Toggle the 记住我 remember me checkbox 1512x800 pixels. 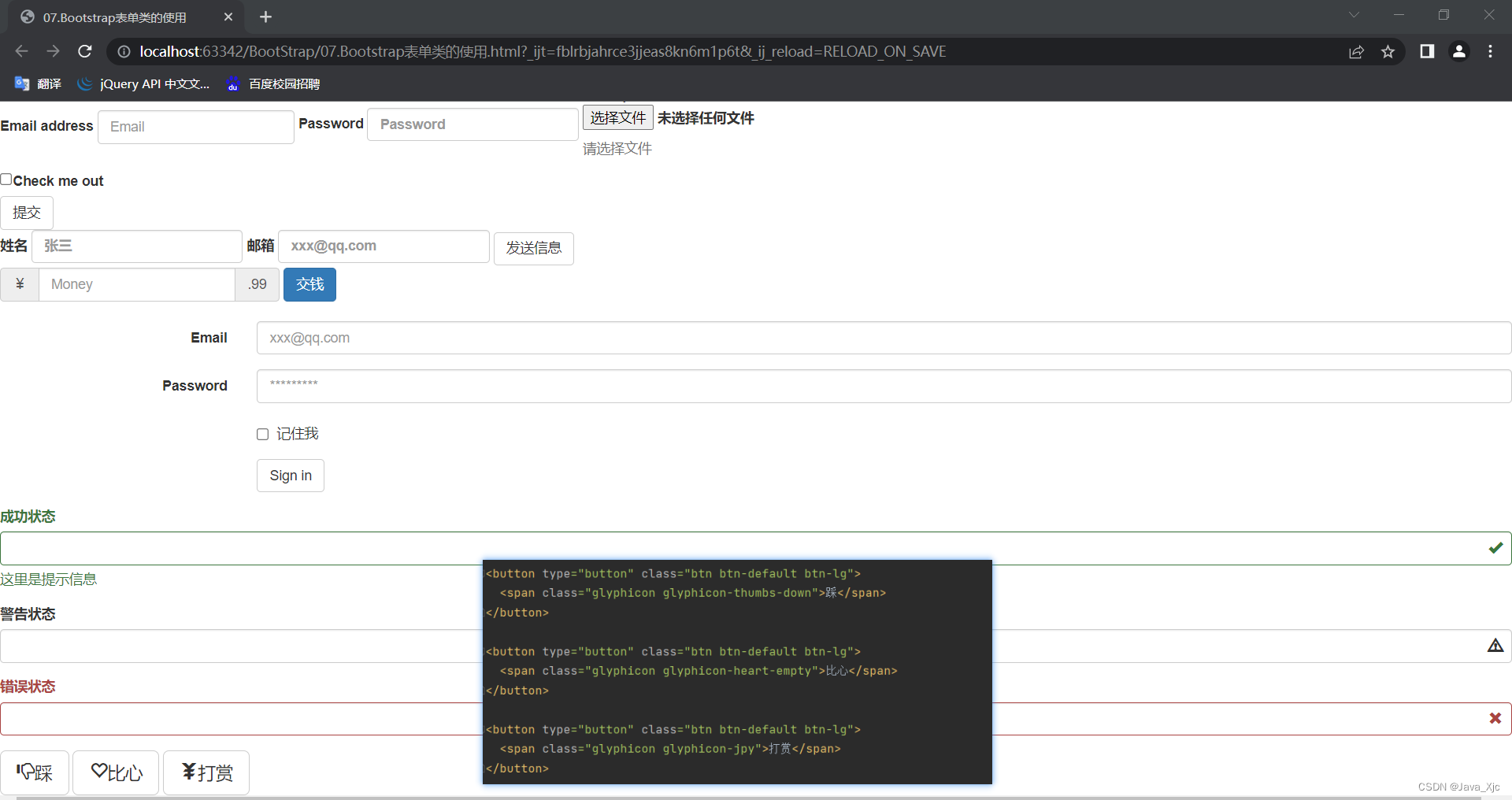pos(263,434)
